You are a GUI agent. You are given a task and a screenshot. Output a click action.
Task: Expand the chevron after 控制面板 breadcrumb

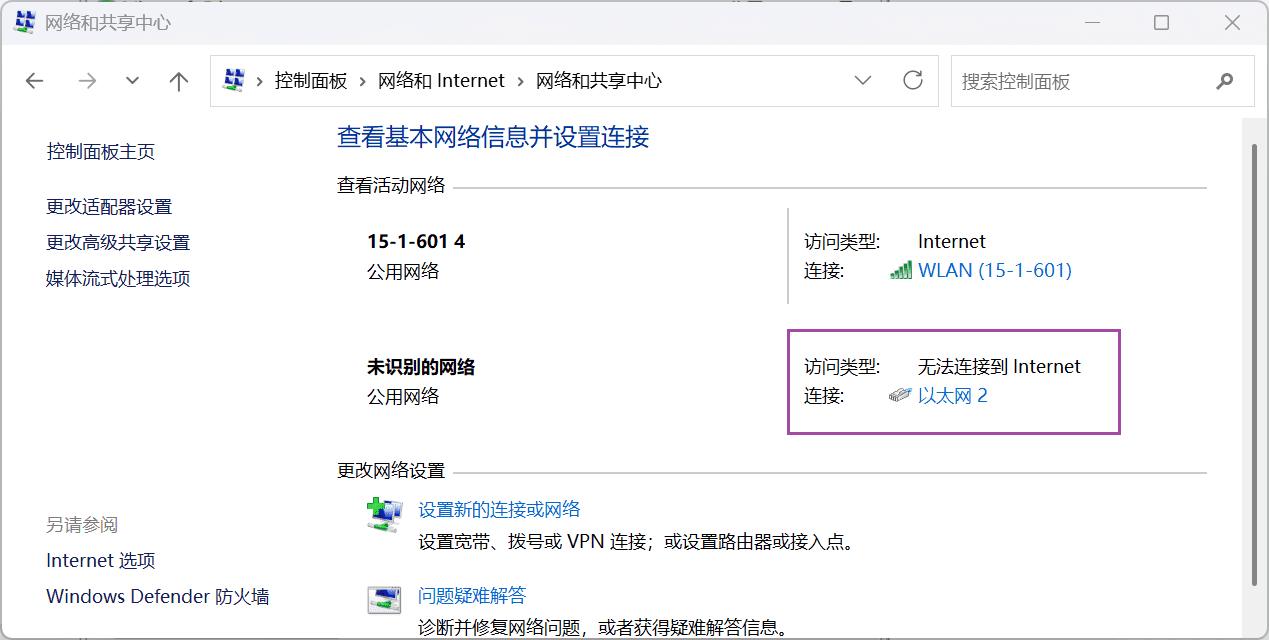coord(361,81)
